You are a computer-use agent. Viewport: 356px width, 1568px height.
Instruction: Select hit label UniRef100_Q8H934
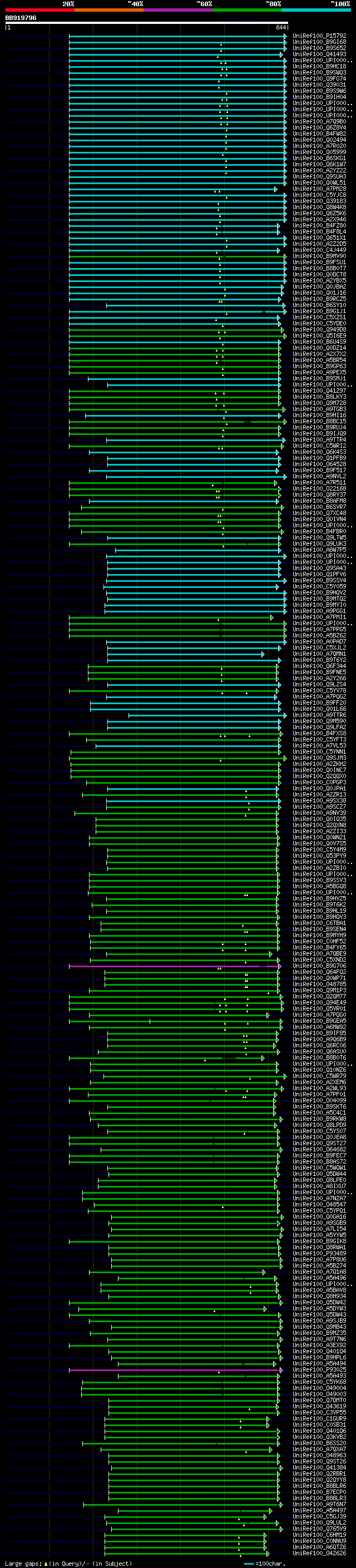(x=319, y=1296)
